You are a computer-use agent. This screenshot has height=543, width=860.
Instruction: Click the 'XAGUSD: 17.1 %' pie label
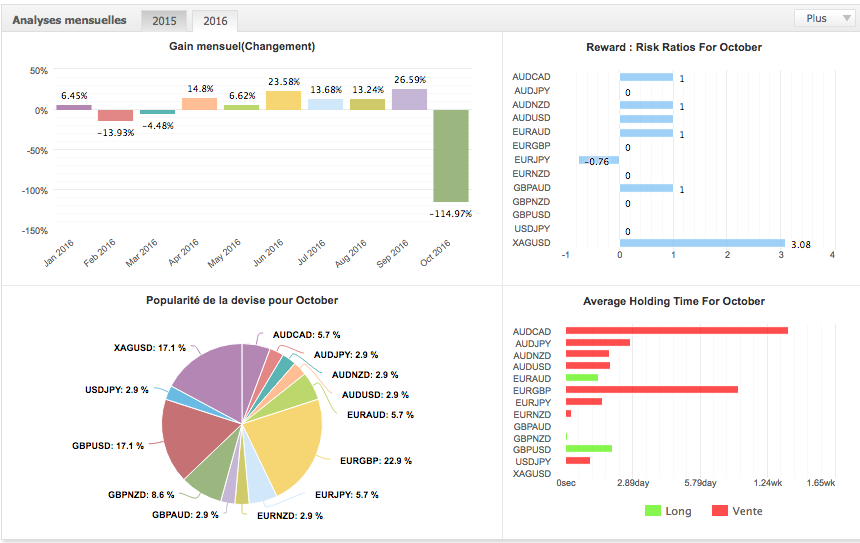[x=150, y=348]
